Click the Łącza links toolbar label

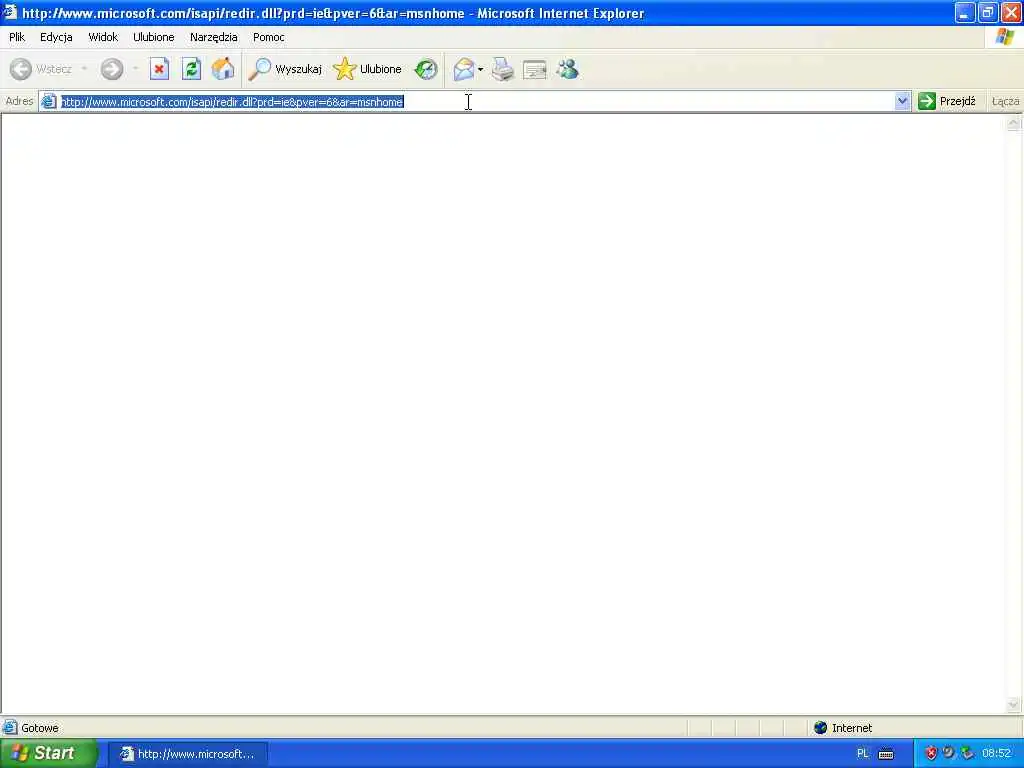point(1005,101)
